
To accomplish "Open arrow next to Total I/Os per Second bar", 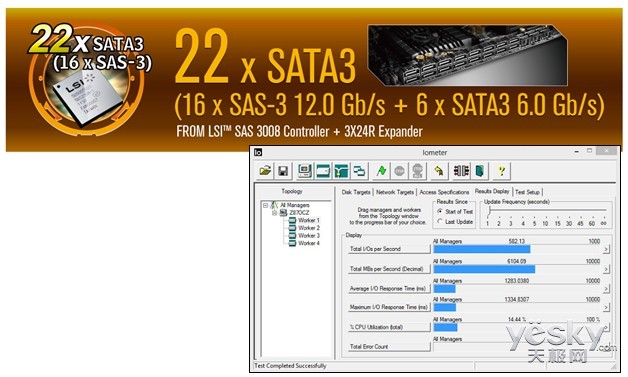I will [606, 249].
